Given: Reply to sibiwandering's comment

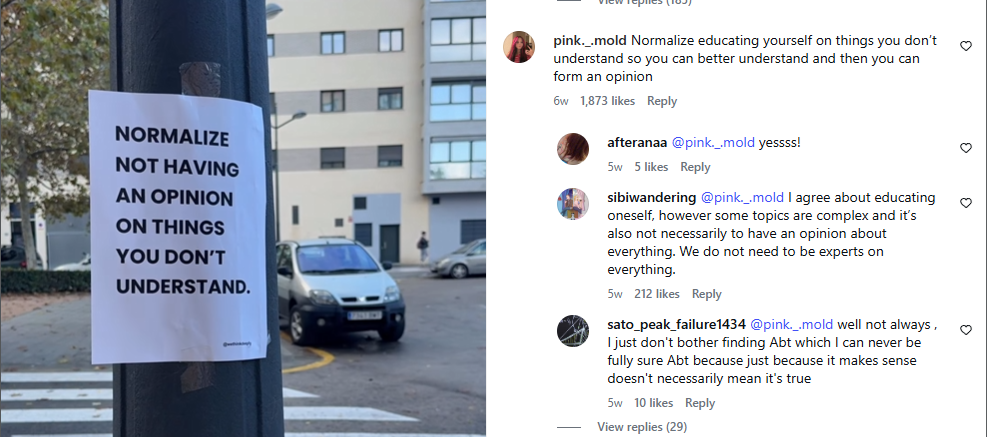Looking at the screenshot, I should (x=706, y=294).
